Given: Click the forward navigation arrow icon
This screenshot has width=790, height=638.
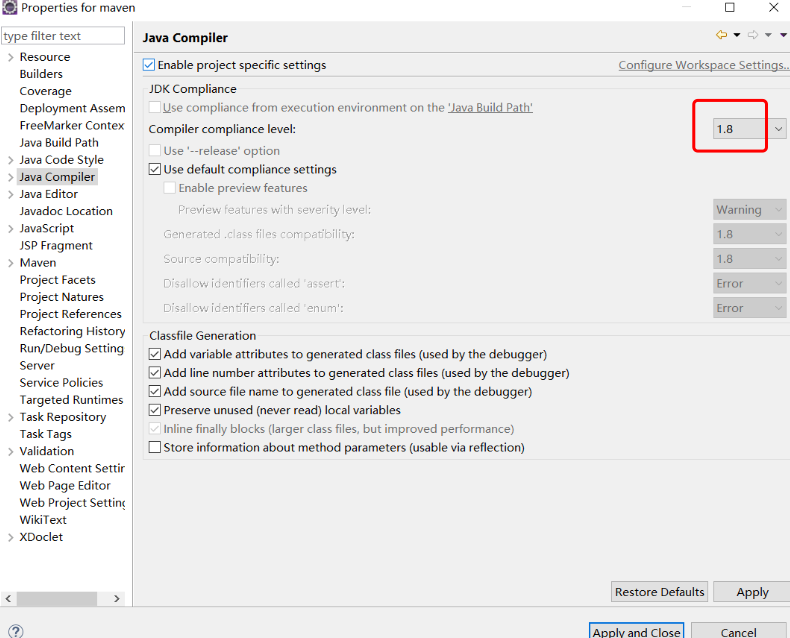Looking at the screenshot, I should tap(753, 35).
